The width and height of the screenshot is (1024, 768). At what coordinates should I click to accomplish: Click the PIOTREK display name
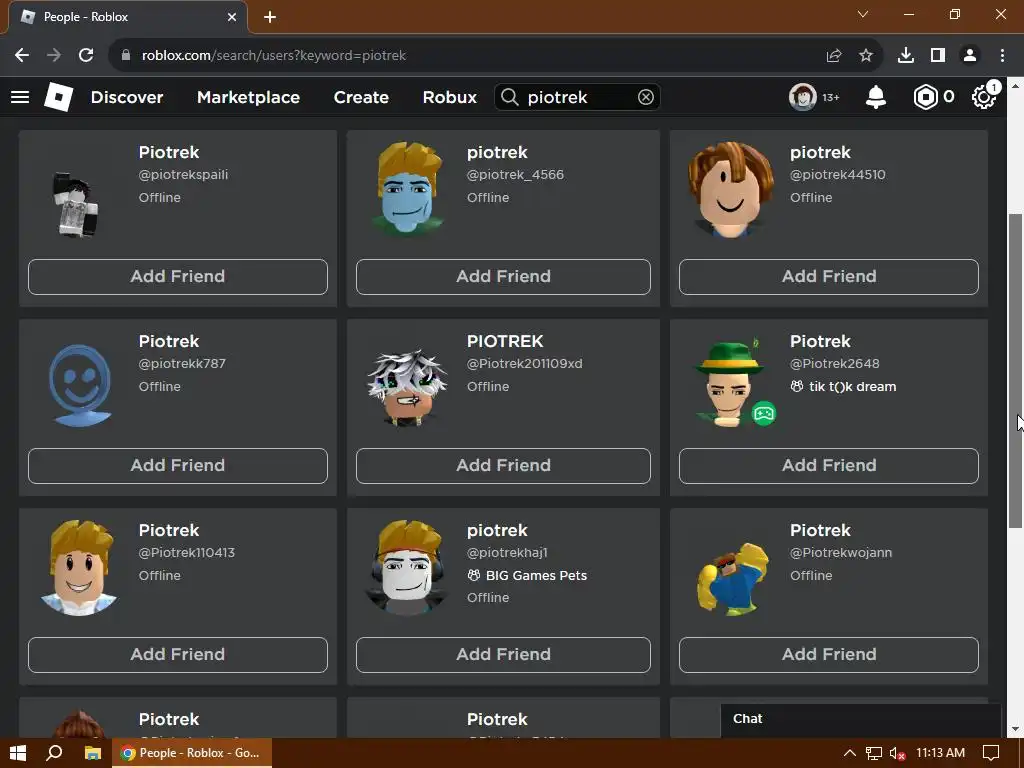coord(505,342)
